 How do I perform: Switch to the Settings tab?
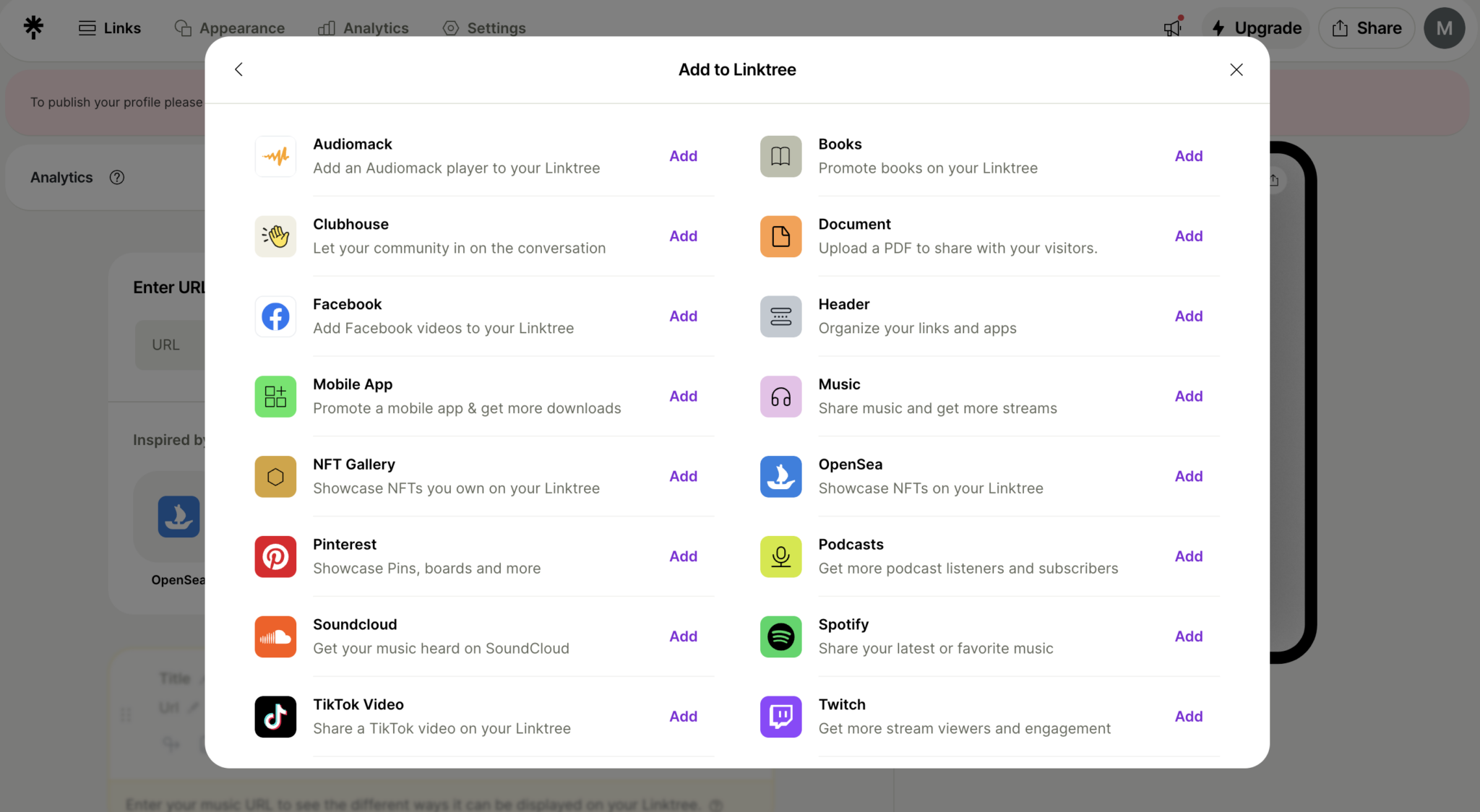click(484, 28)
